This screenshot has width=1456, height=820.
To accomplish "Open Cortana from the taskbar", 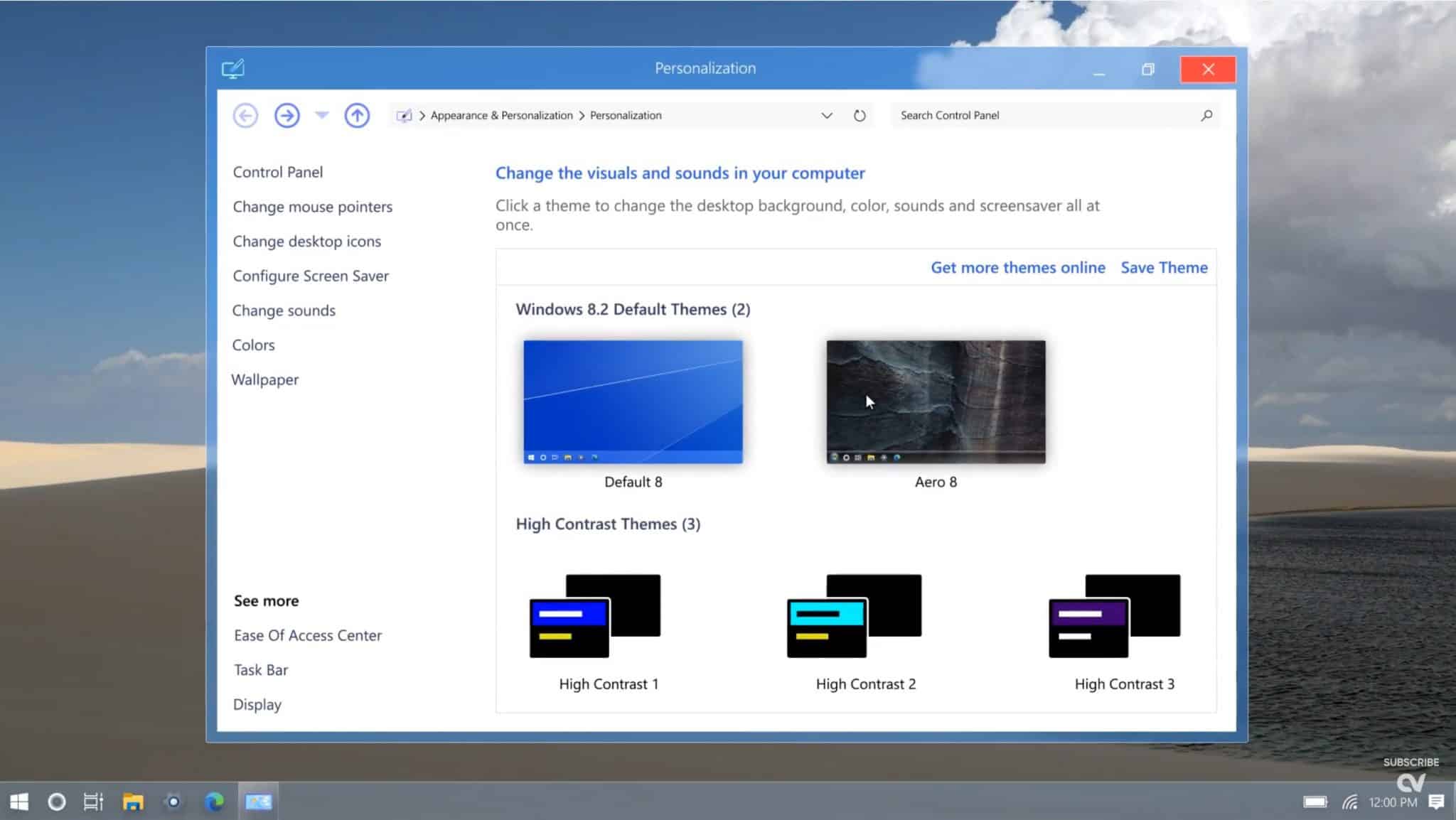I will [56, 802].
